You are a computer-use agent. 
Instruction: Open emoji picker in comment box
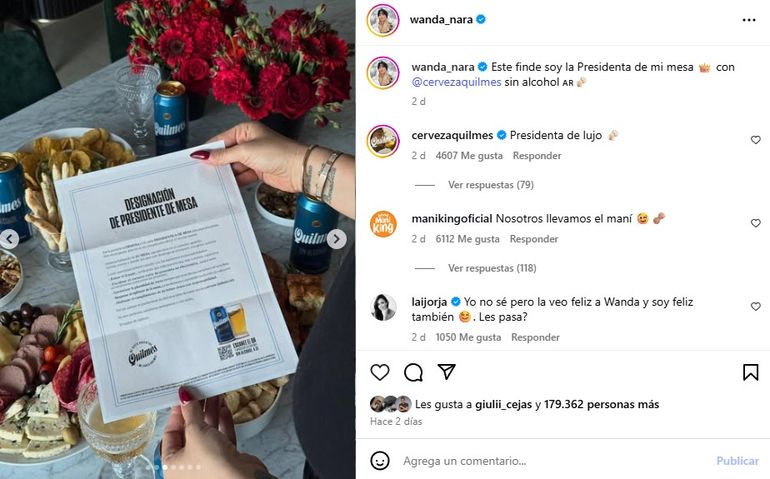380,461
